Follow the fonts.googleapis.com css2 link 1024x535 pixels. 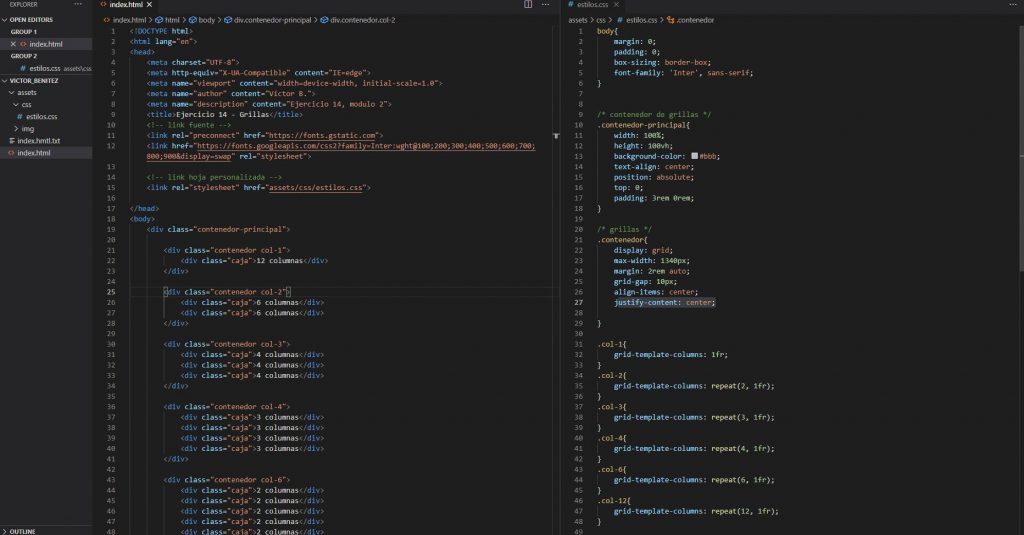coord(366,146)
